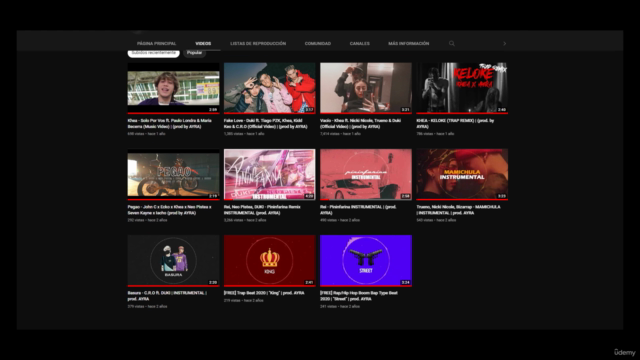640x360 pixels.
Task: Open the VIDEOS tab
Action: [203, 43]
